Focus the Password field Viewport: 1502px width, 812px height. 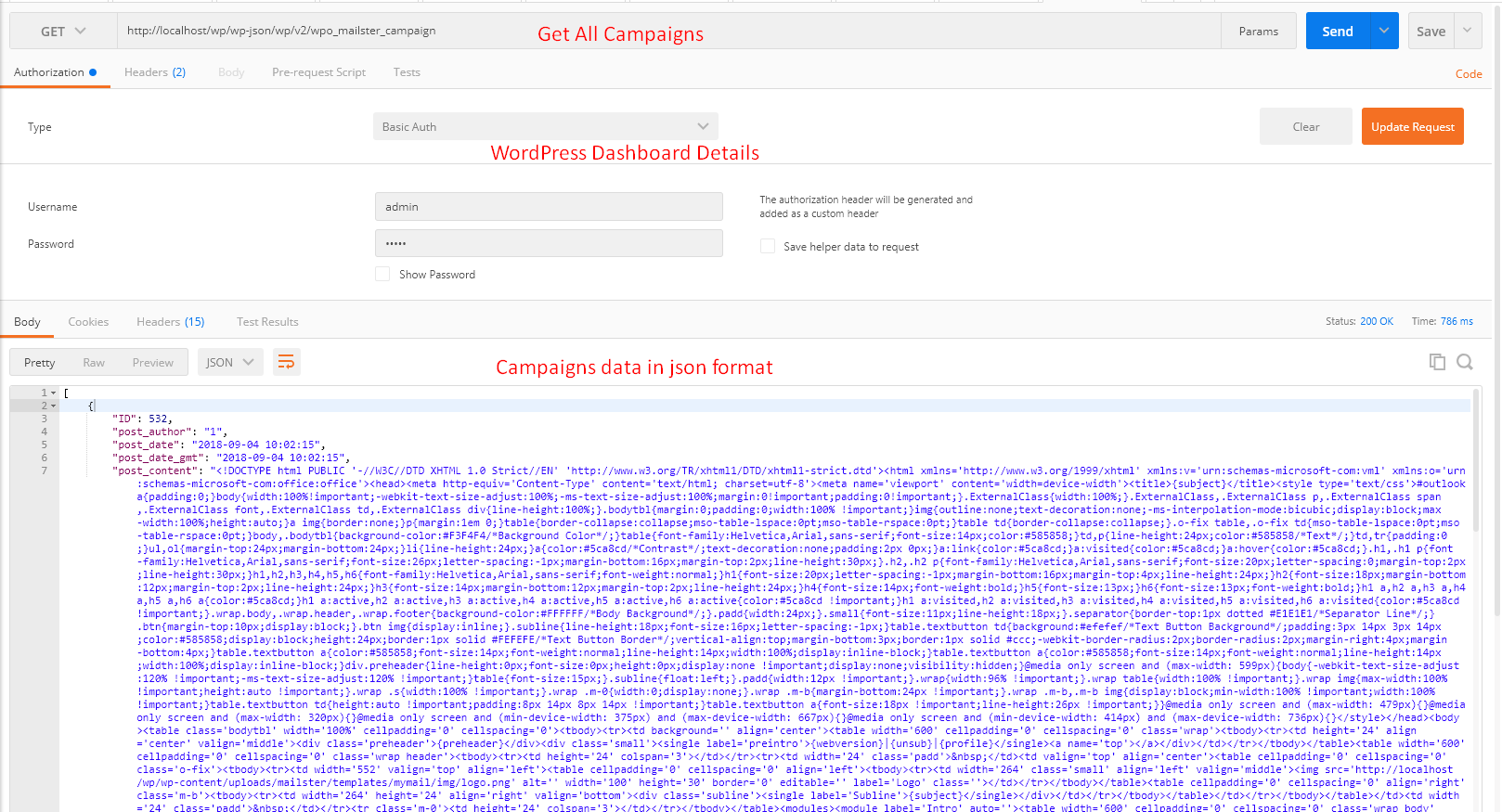[x=549, y=243]
